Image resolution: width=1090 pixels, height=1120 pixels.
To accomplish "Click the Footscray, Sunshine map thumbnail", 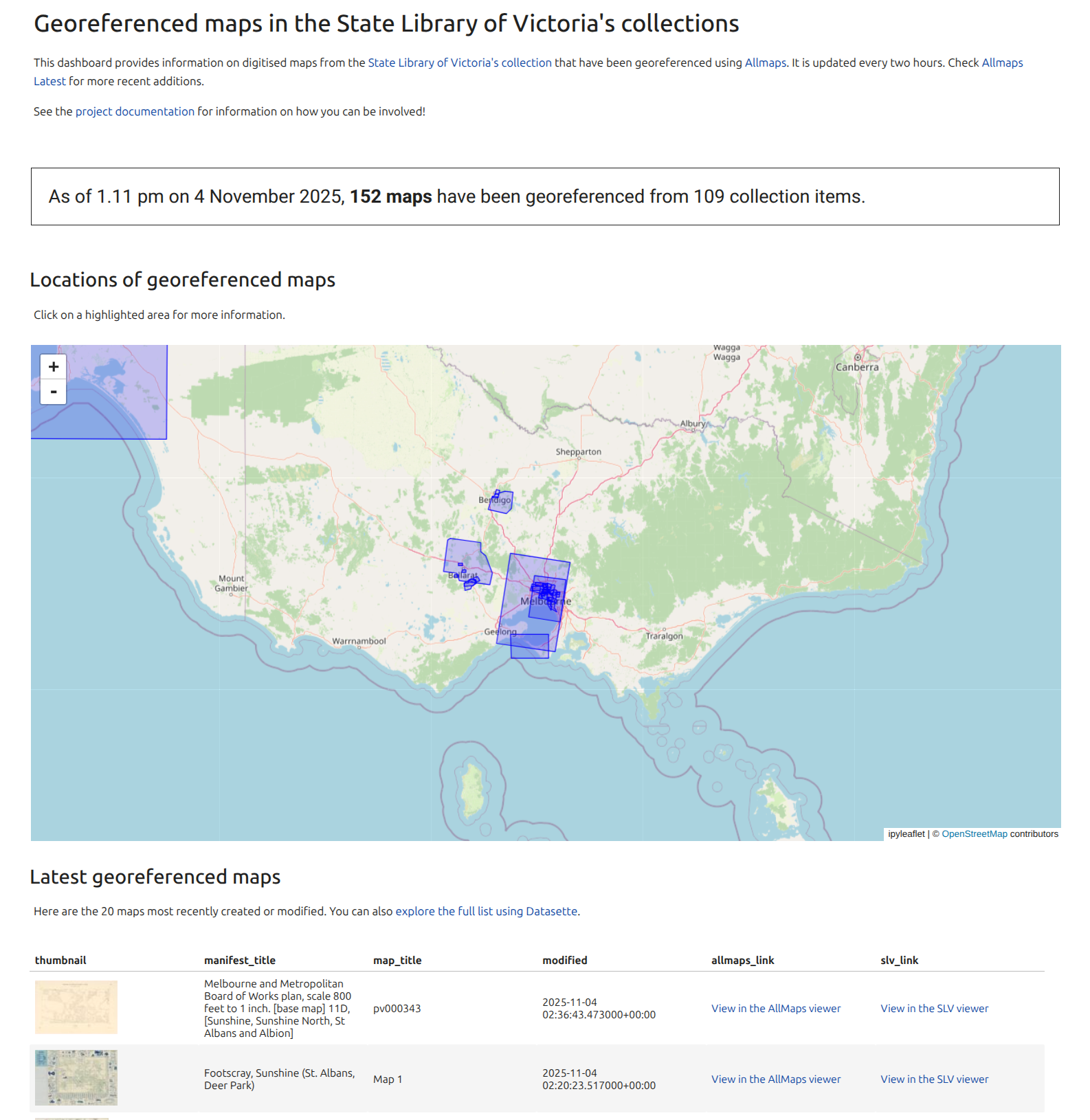I will tap(76, 1077).
